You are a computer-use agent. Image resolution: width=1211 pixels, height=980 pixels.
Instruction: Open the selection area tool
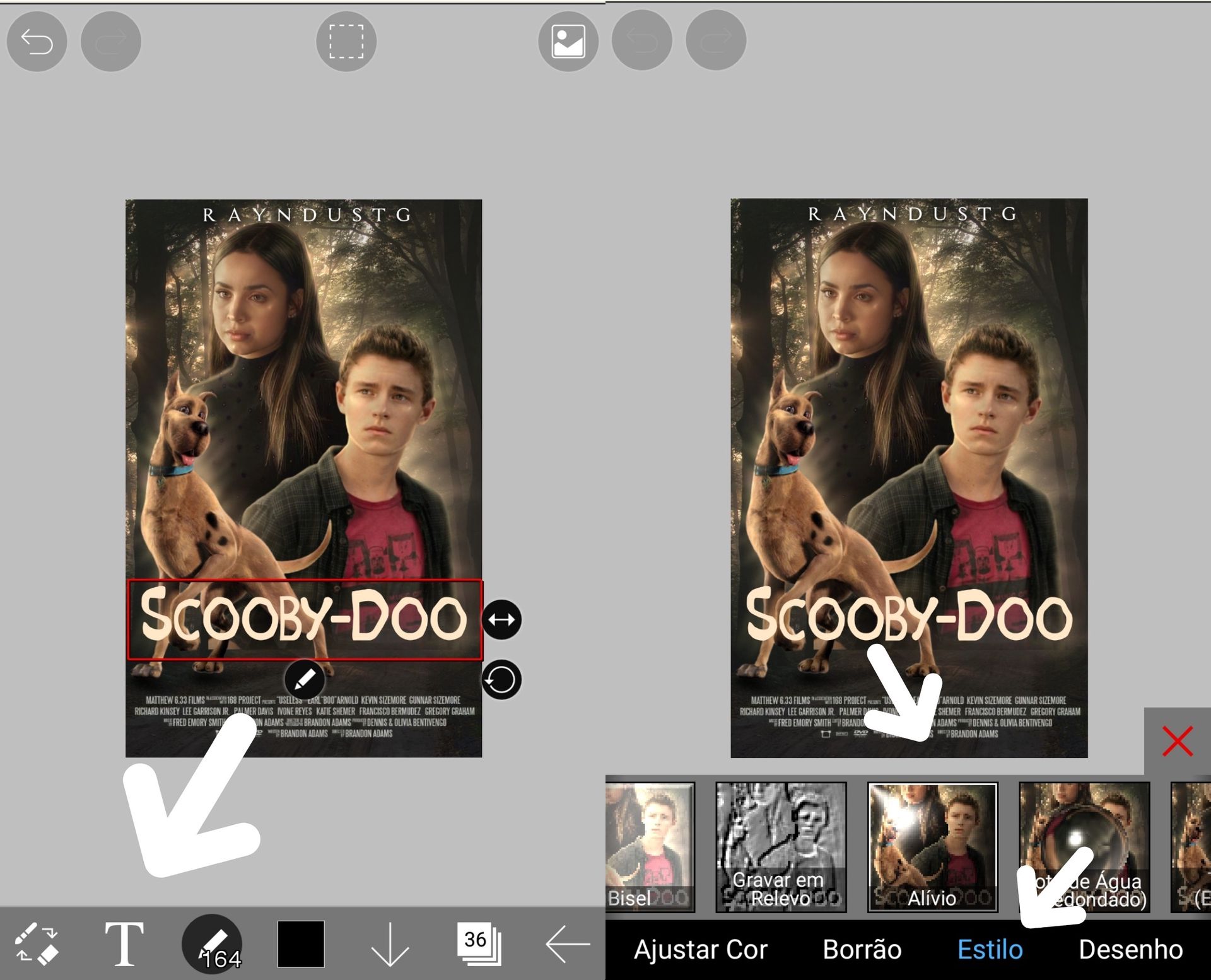click(346, 42)
